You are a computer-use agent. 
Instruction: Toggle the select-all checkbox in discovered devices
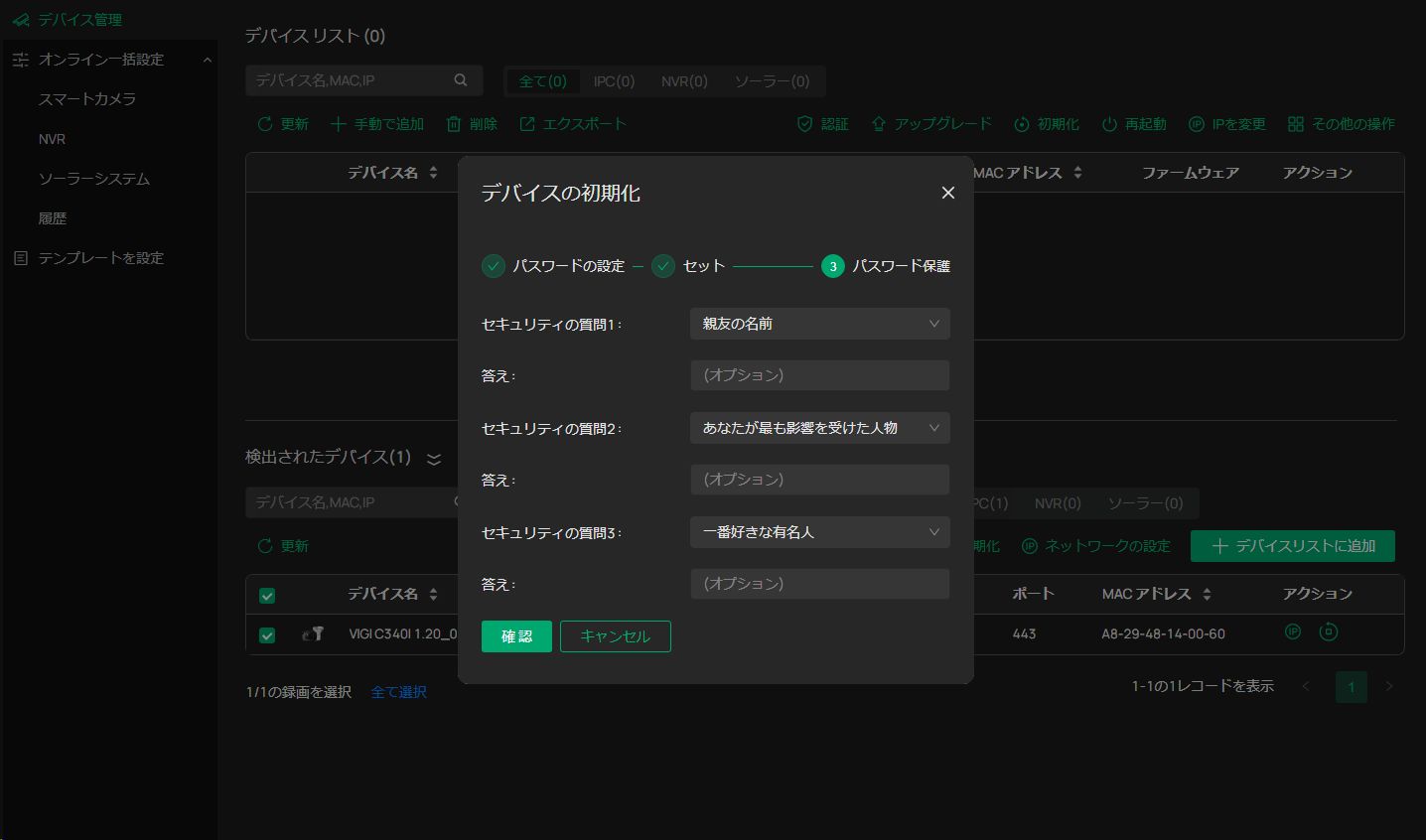click(267, 595)
